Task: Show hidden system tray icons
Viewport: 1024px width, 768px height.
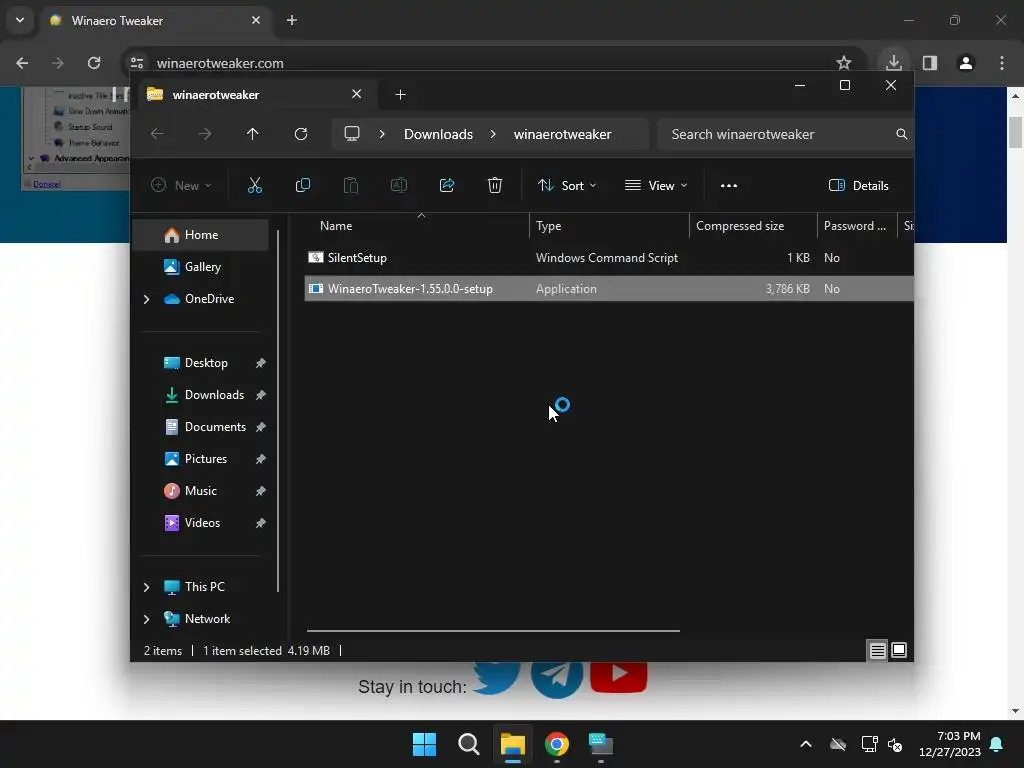Action: (x=806, y=744)
